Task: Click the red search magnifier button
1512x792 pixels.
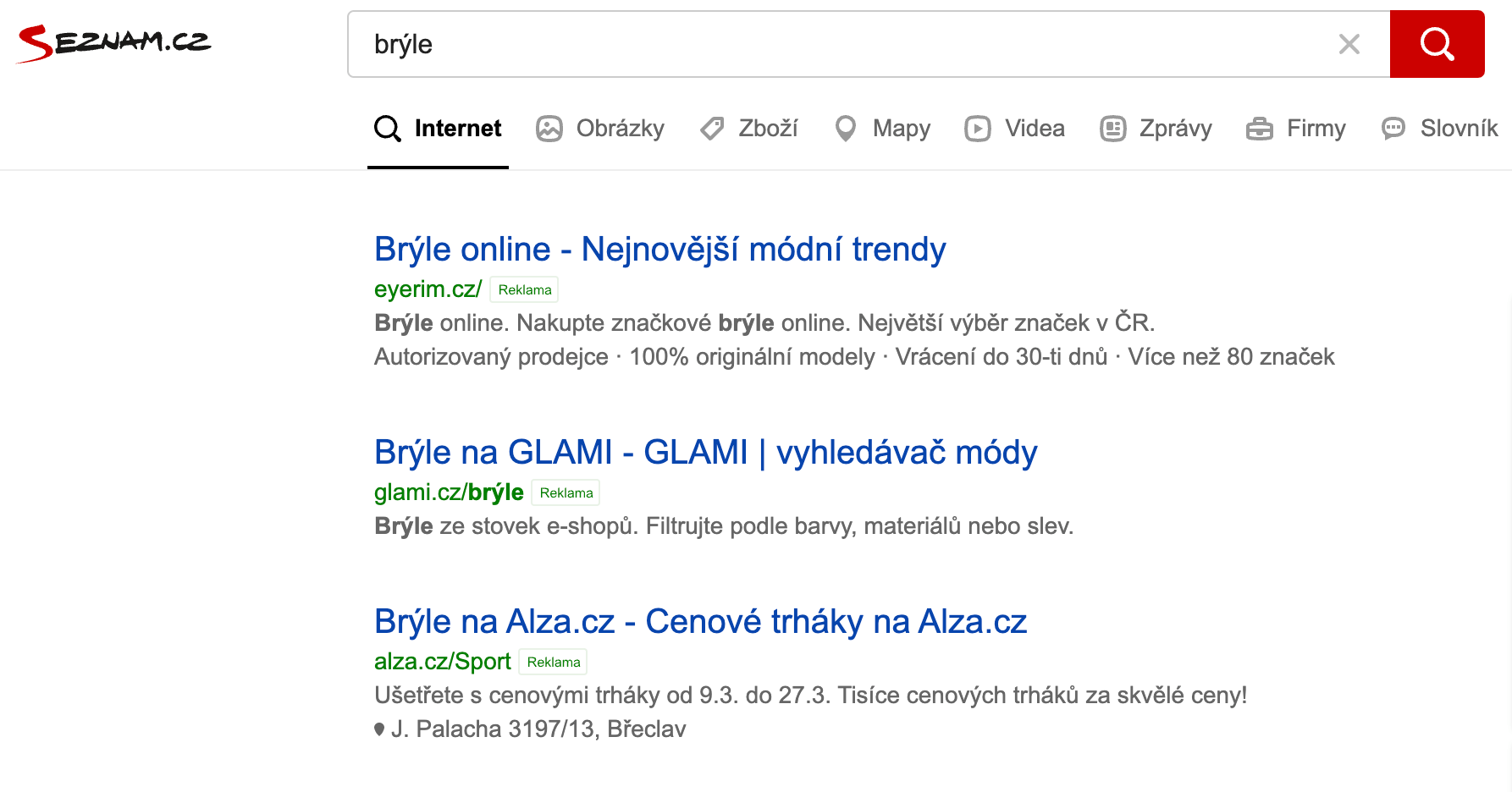Action: (x=1437, y=44)
